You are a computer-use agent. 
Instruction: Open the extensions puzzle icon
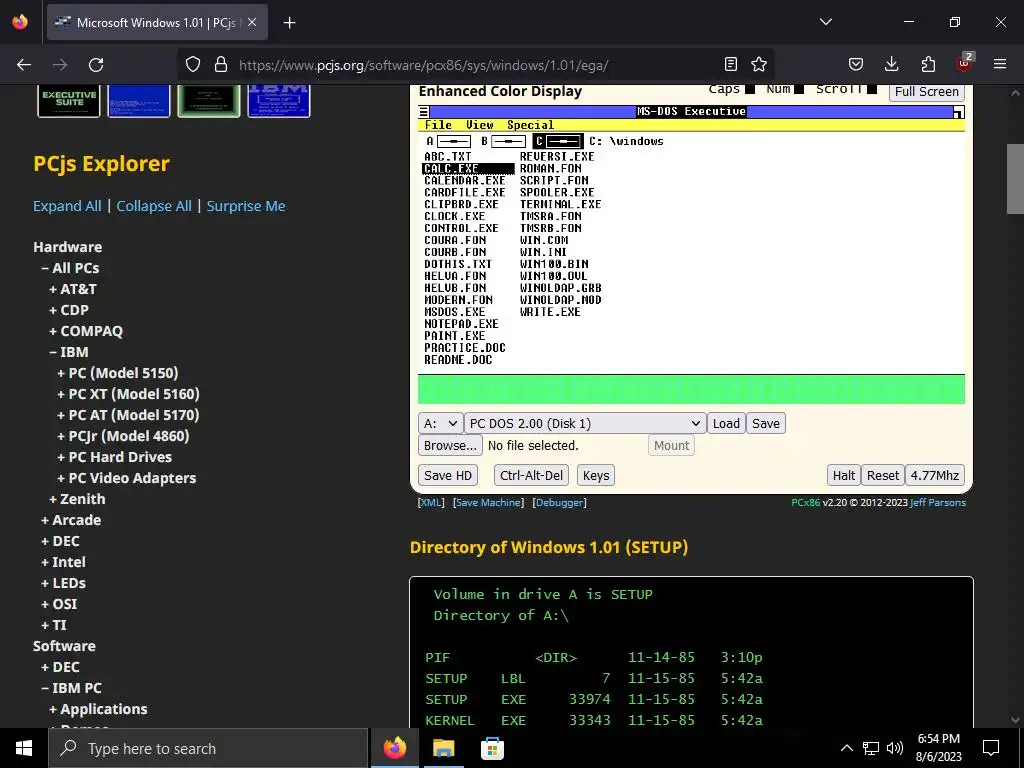928,65
